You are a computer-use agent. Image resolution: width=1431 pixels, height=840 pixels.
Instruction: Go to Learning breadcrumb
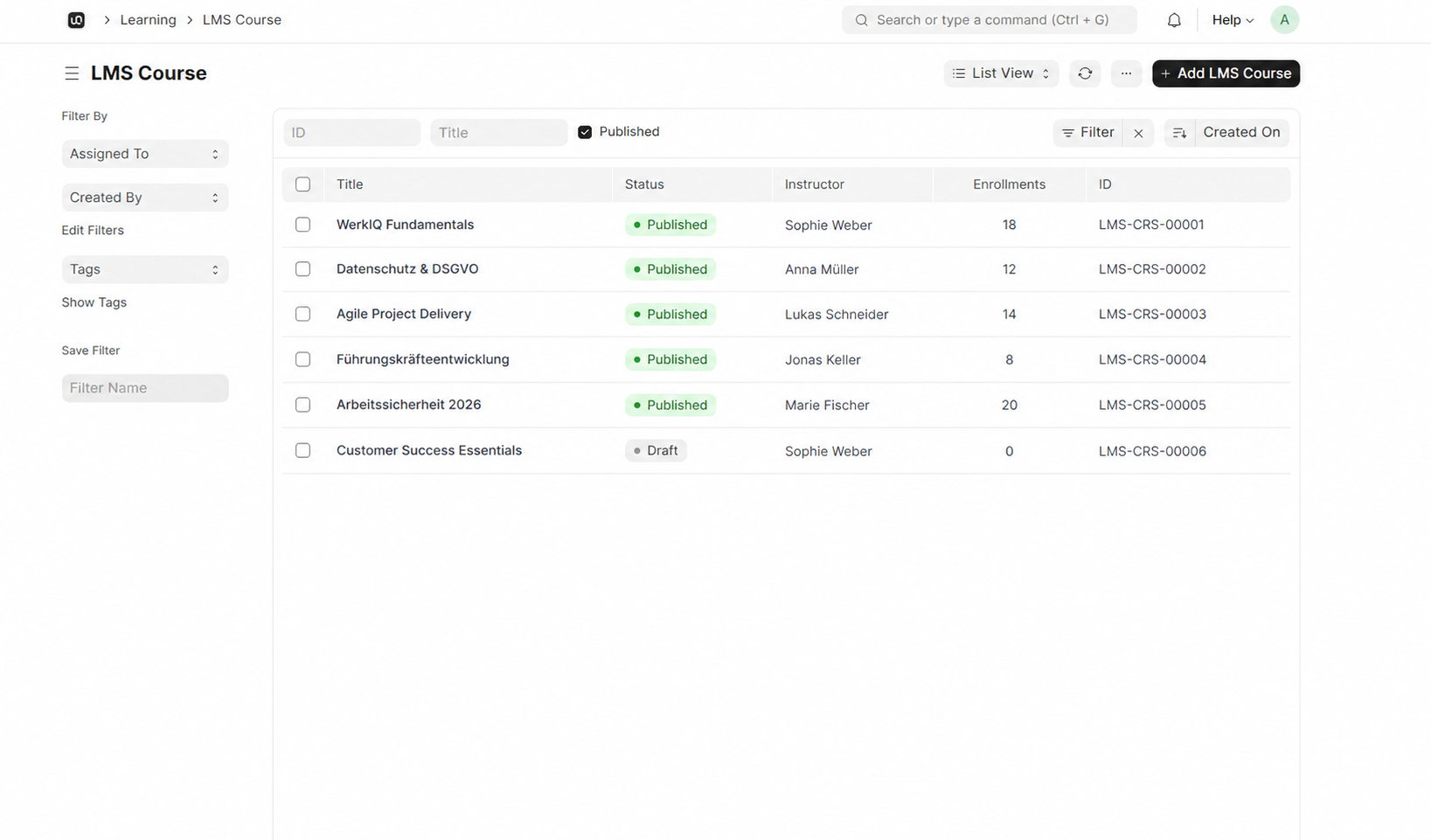[x=148, y=20]
